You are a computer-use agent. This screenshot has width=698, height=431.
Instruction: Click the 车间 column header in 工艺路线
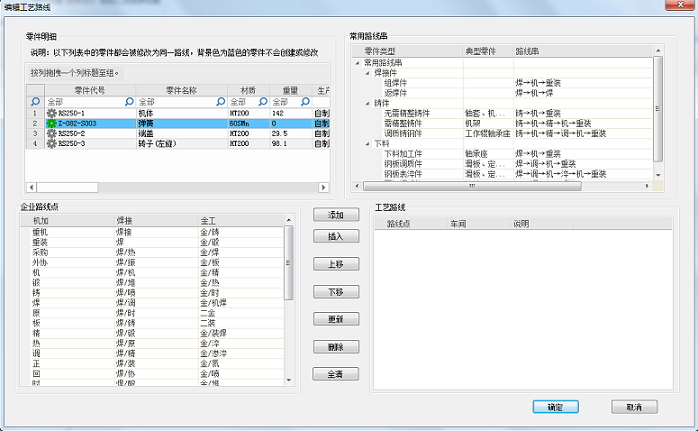pos(479,224)
